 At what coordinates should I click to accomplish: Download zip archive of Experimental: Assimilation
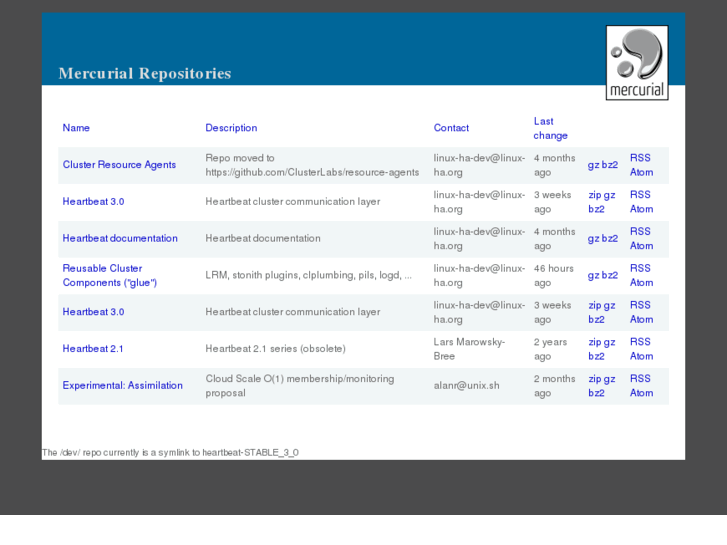pyautogui.click(x=594, y=378)
